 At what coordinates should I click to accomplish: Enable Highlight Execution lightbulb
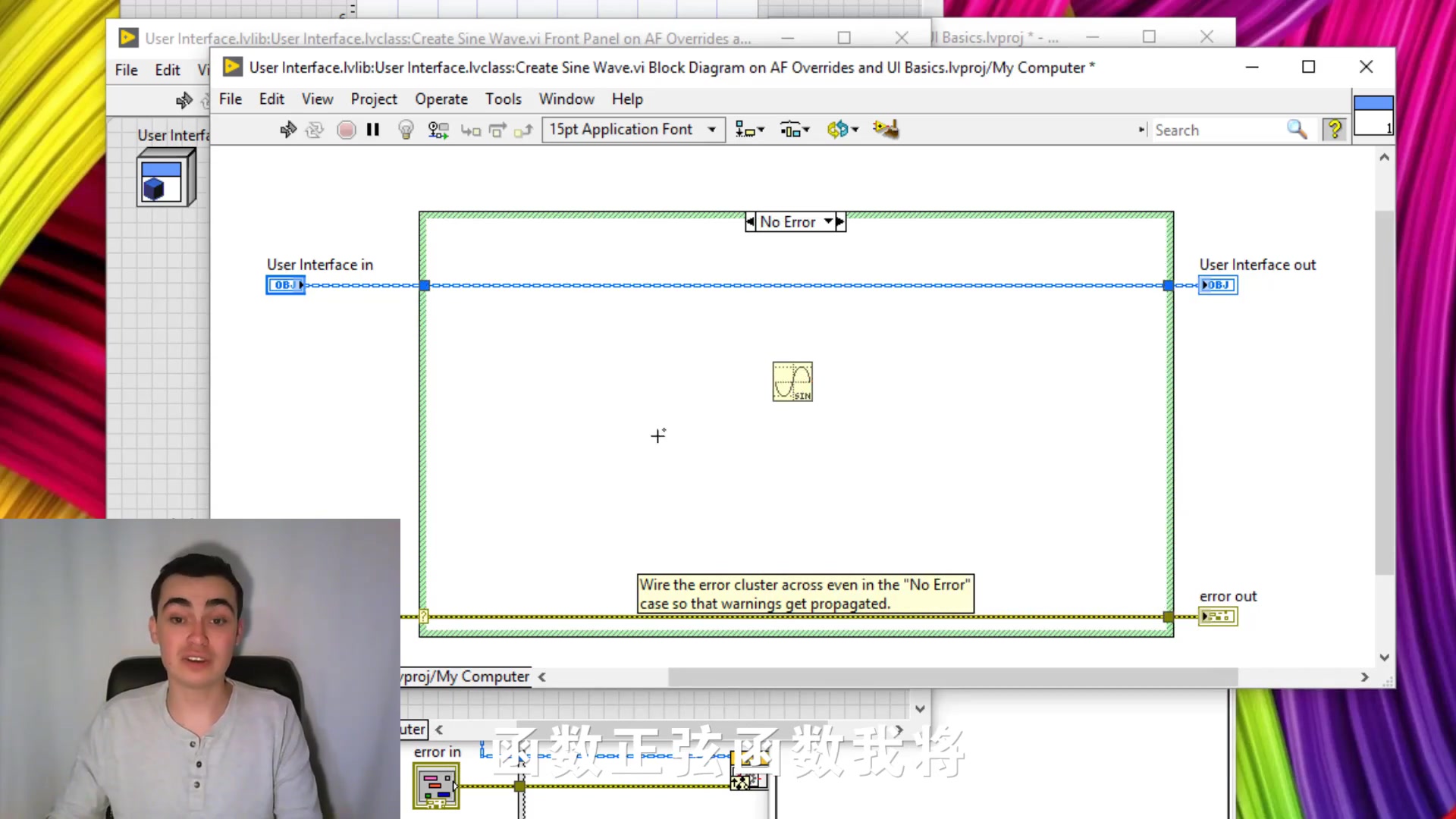click(406, 129)
